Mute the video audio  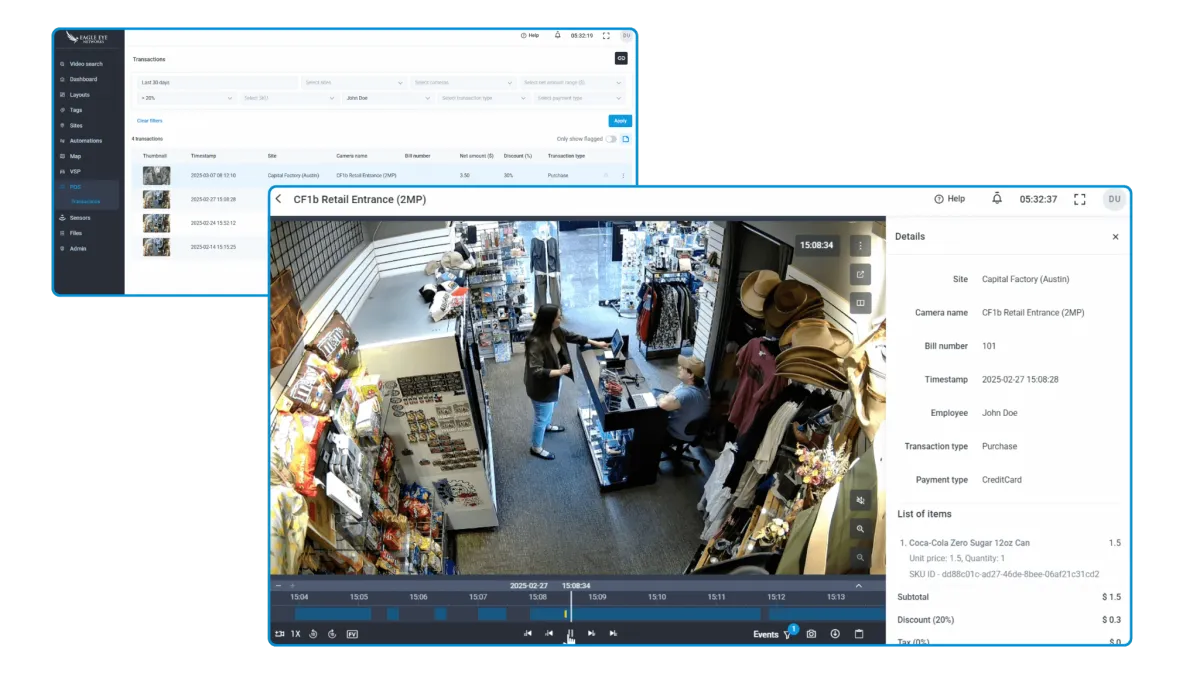861,500
